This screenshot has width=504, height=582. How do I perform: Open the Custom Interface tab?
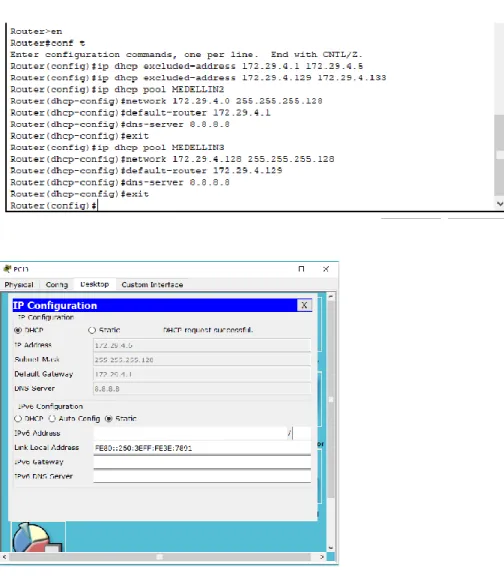click(x=152, y=285)
